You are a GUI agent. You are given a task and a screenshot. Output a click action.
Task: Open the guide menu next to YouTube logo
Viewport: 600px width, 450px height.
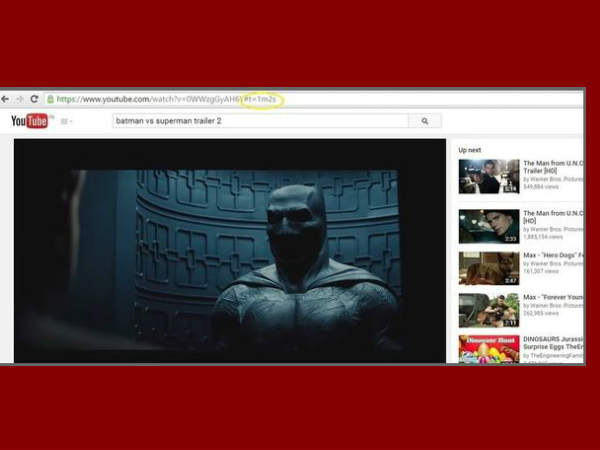point(67,121)
